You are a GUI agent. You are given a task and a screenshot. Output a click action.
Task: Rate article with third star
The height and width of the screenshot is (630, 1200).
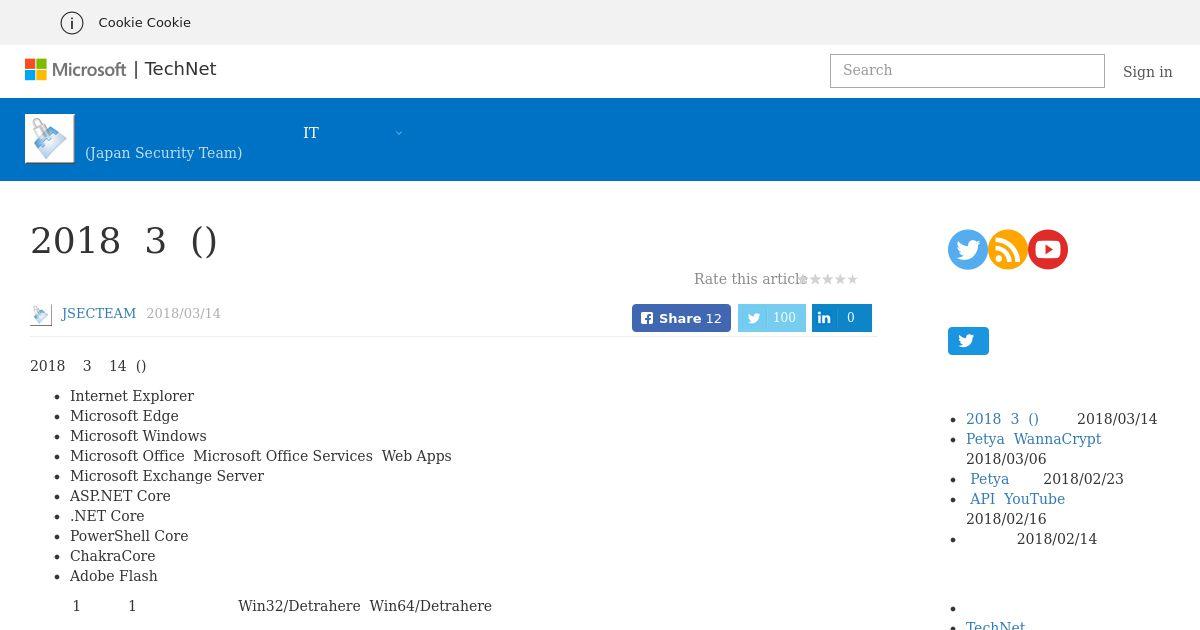tap(828, 279)
